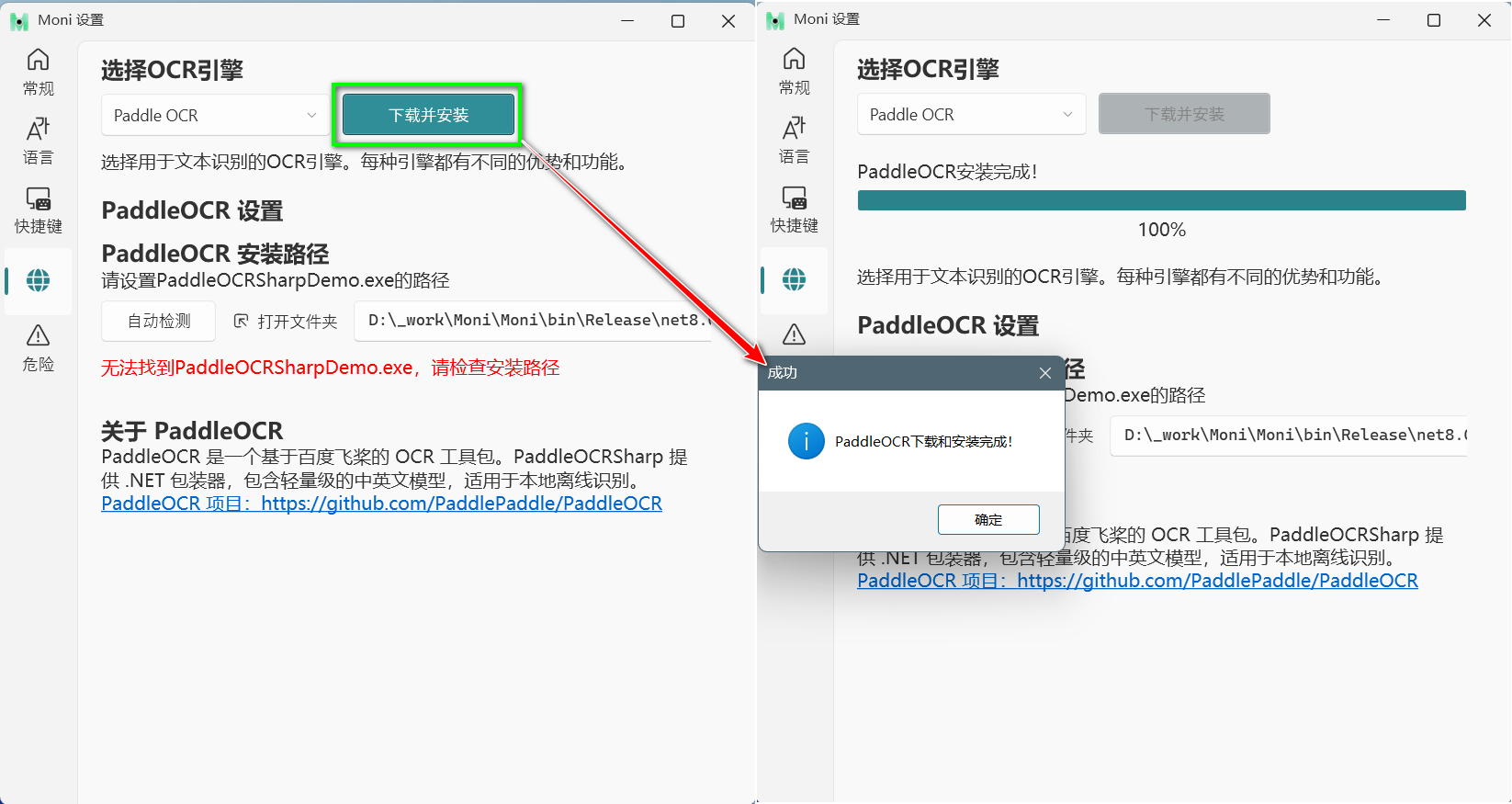Open 语言 language settings in right window
1512x804 pixels.
click(x=794, y=140)
